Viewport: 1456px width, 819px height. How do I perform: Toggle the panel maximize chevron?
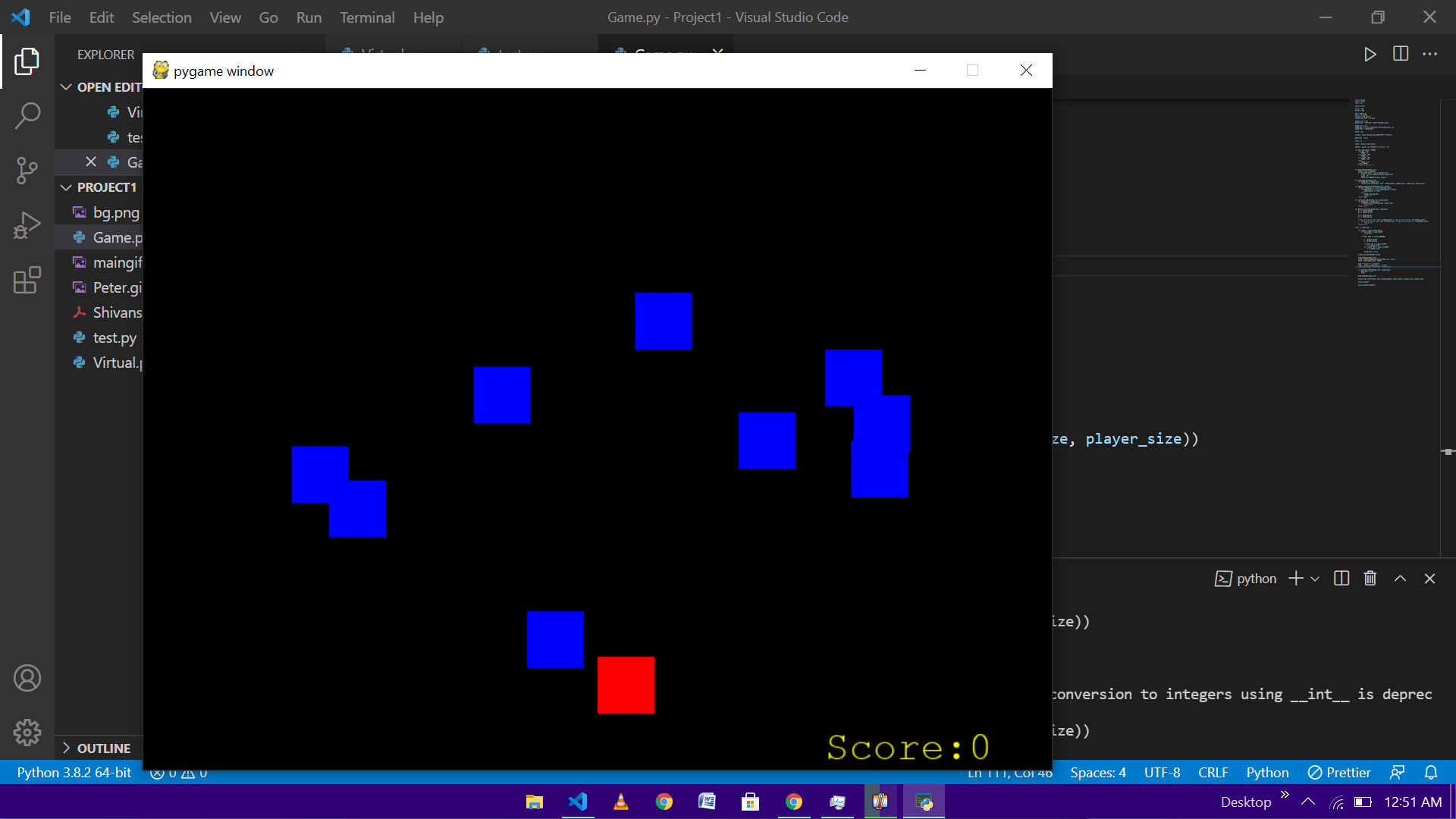click(x=1400, y=578)
